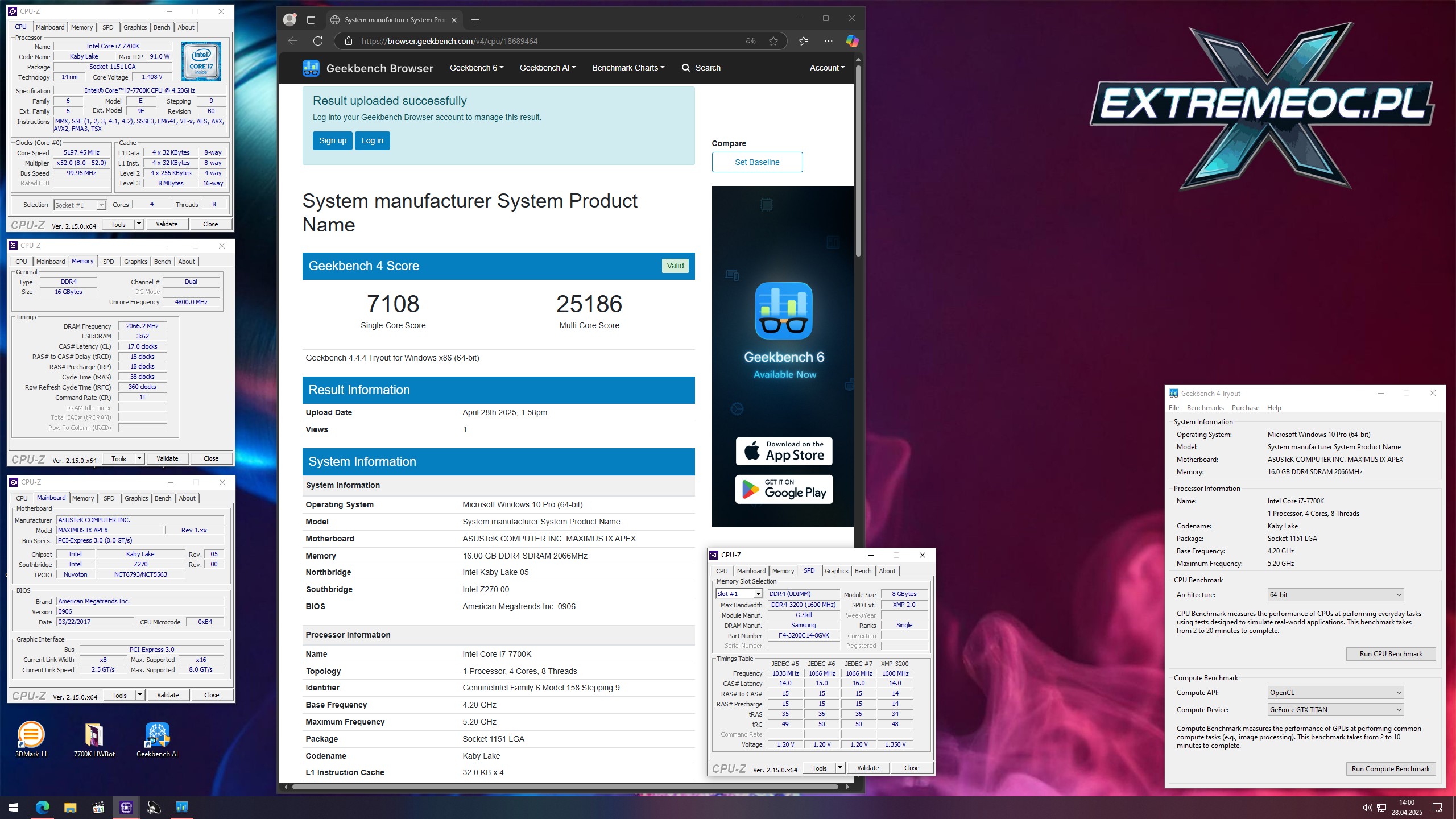Click the taskbar clock showing 14:00
Screen dimensions: 1456x819
click(1407, 807)
